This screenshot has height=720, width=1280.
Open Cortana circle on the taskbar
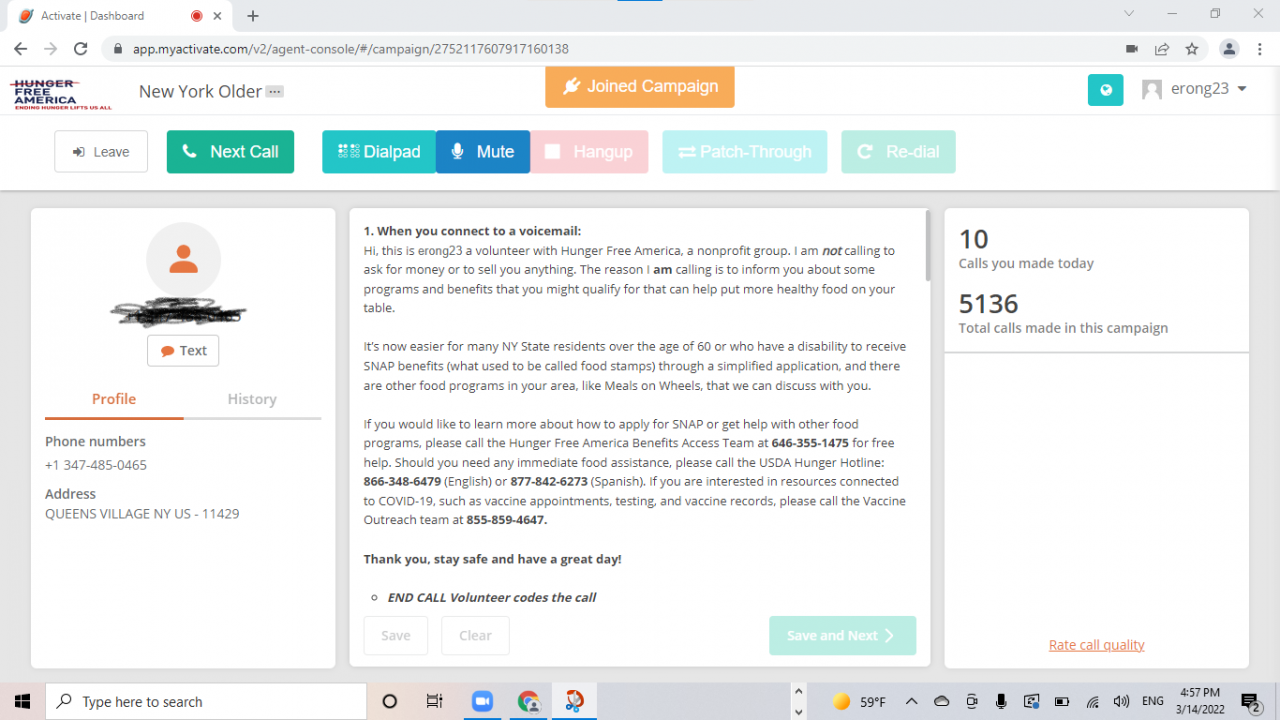pyautogui.click(x=390, y=701)
